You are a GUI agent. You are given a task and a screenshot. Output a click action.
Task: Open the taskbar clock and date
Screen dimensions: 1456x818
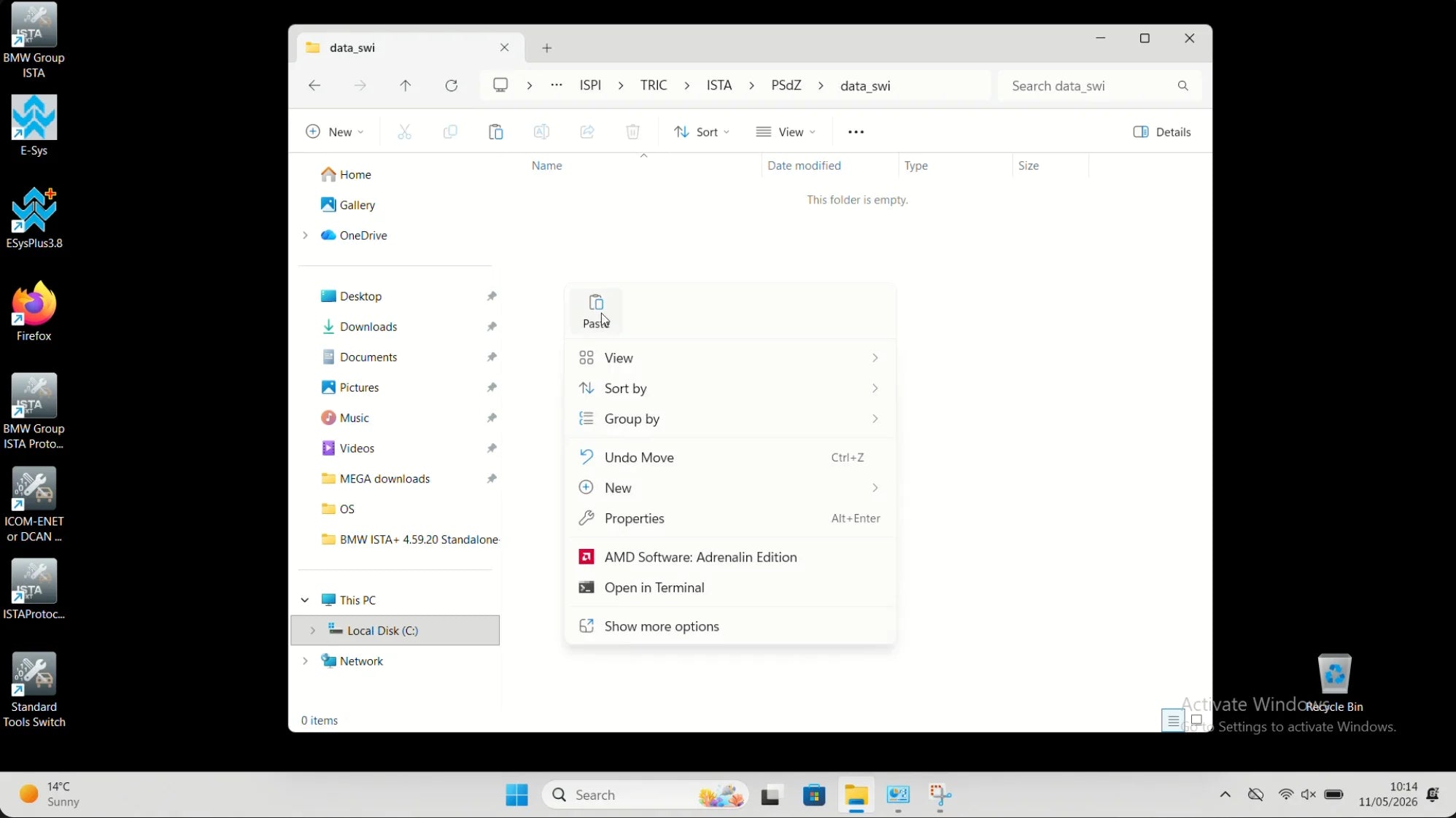coord(1387,795)
